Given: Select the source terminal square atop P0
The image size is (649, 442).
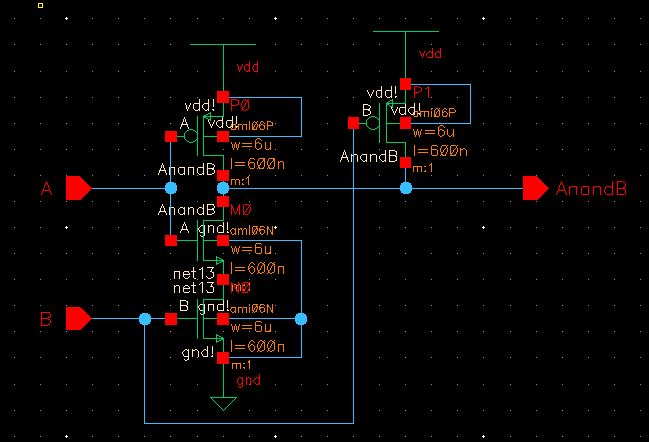Looking at the screenshot, I should pyautogui.click(x=223, y=97).
